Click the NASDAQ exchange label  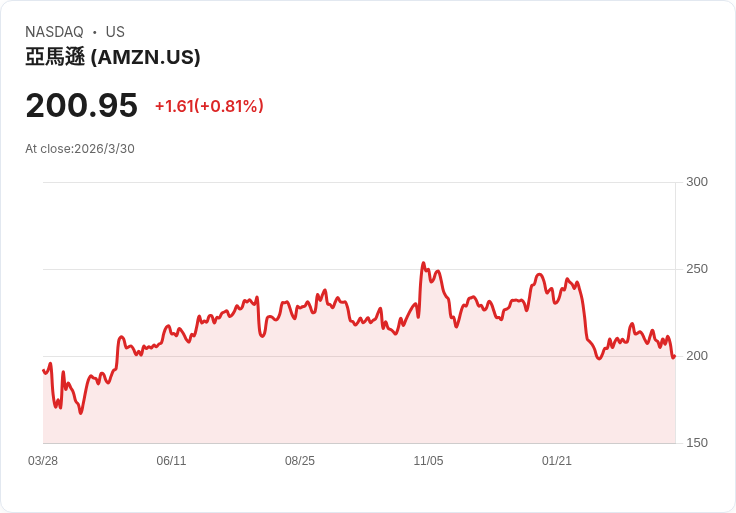[x=54, y=32]
